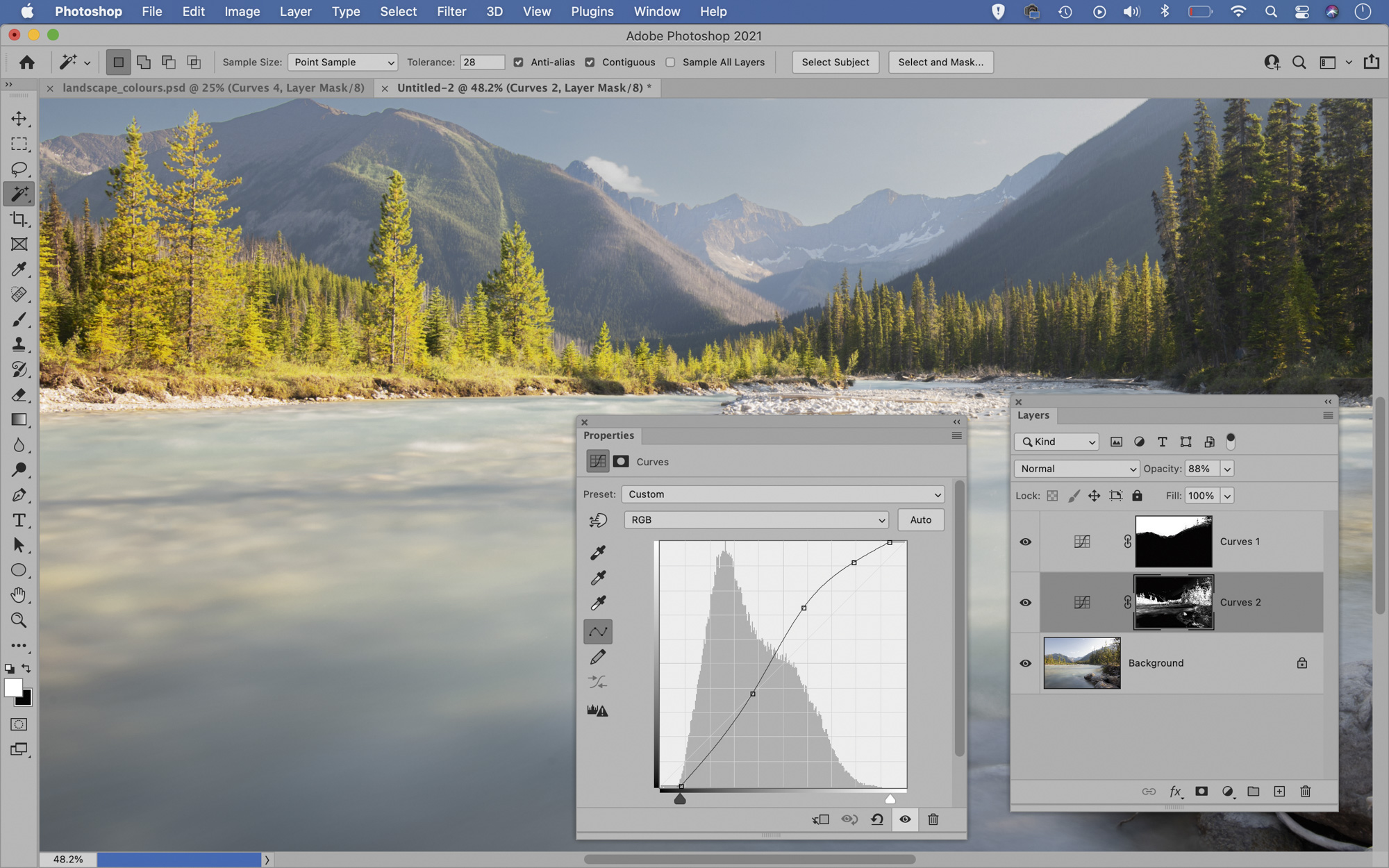
Task: Open the Sample Size dropdown
Action: pyautogui.click(x=342, y=62)
